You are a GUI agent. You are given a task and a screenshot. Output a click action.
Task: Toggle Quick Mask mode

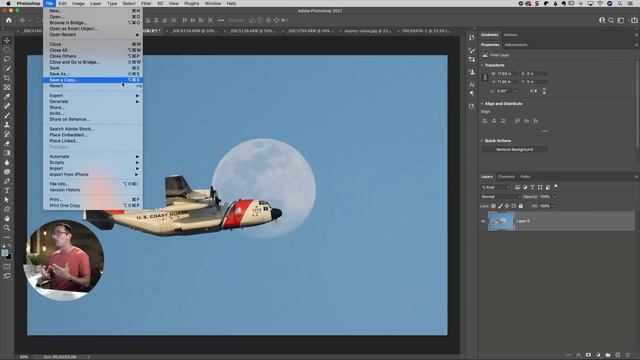click(7, 267)
